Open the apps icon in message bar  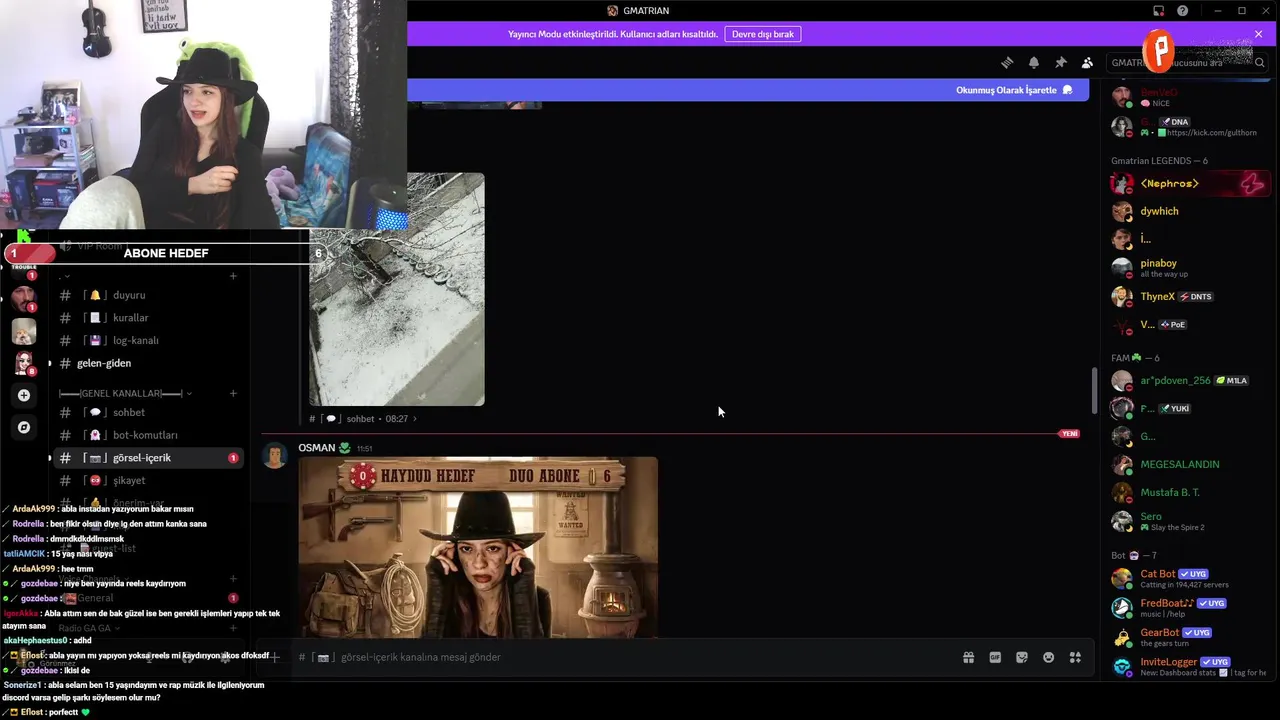1075,657
